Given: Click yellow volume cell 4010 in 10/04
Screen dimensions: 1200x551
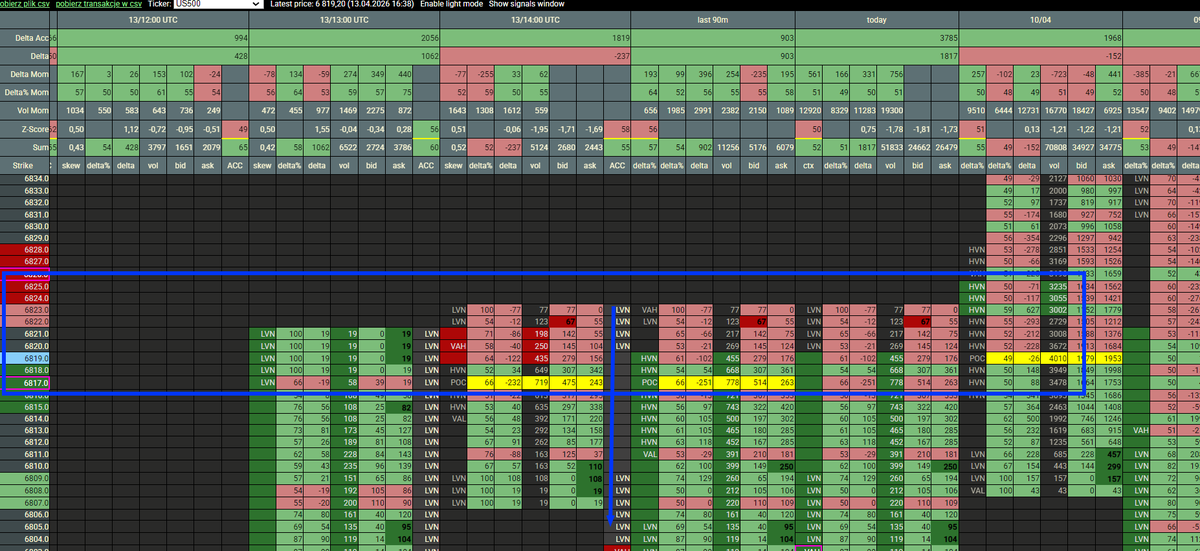Looking at the screenshot, I should [1055, 357].
